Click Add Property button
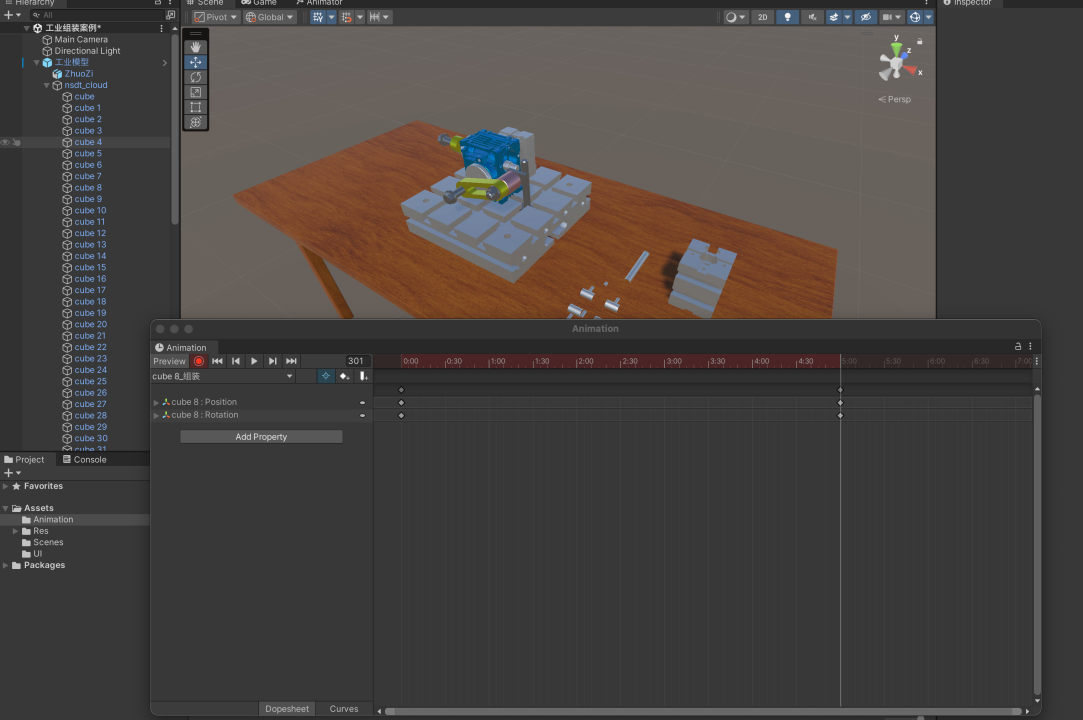1083x720 pixels. (261, 437)
